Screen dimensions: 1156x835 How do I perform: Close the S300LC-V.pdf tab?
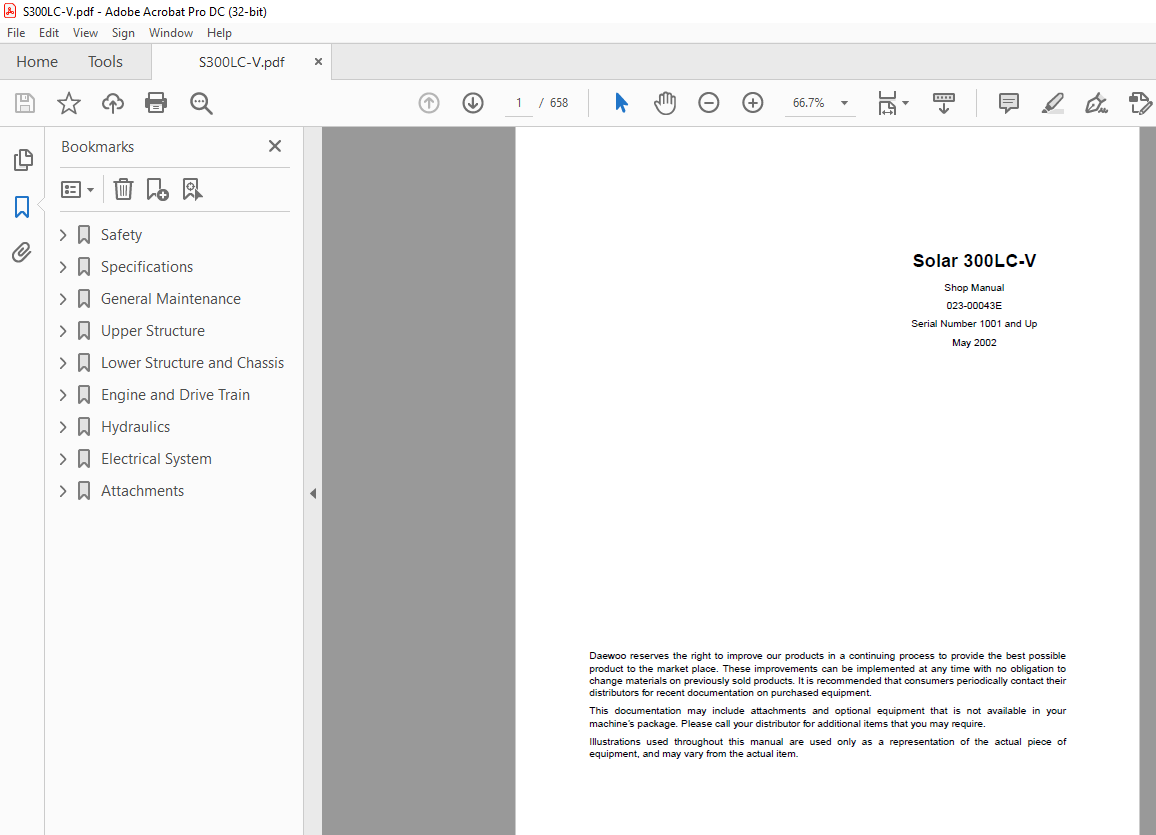point(318,62)
